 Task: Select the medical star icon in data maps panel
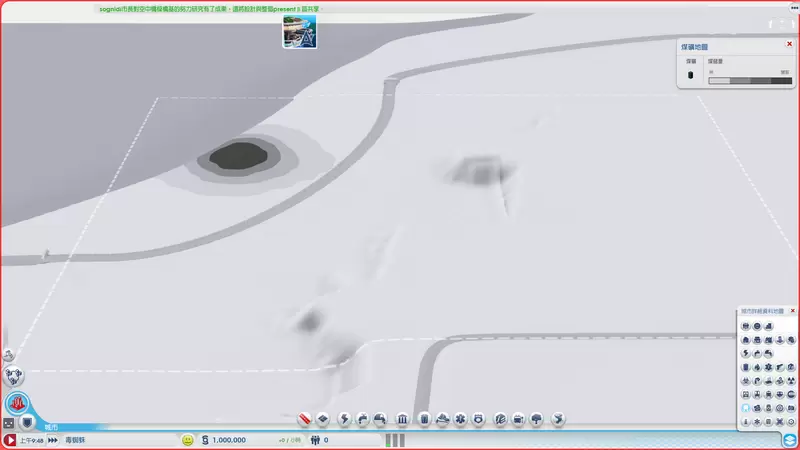768,367
